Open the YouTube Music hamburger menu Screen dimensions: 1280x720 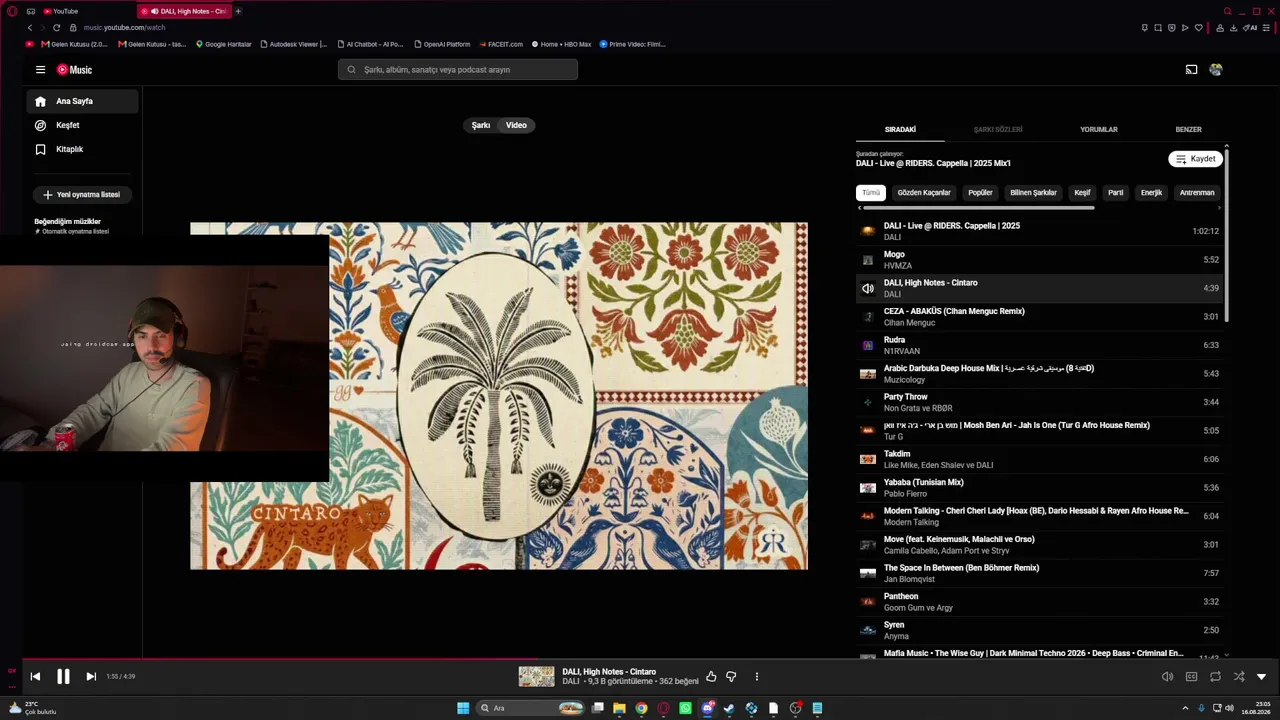point(40,70)
